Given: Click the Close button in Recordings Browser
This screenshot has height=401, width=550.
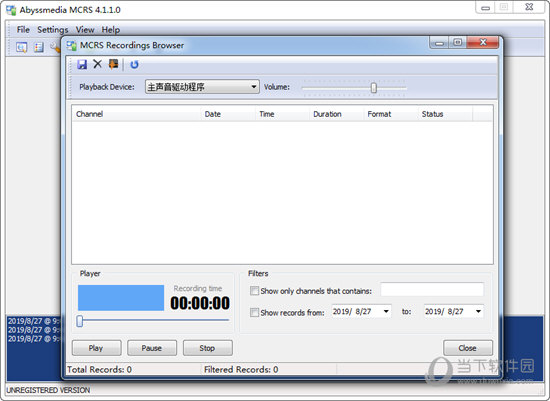Looking at the screenshot, I should [x=468, y=348].
